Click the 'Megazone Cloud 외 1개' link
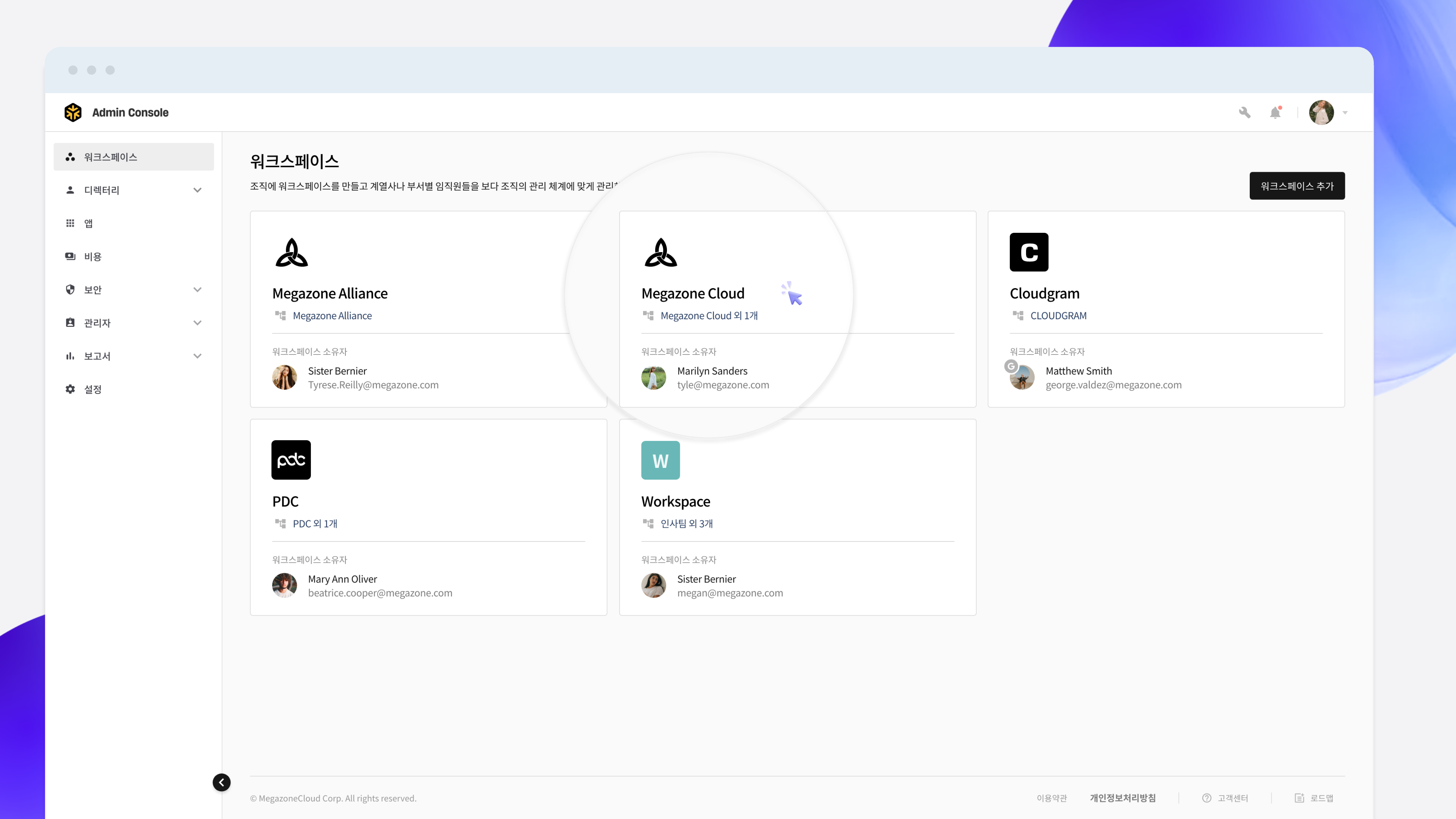Viewport: 1456px width, 819px height. pyautogui.click(x=709, y=315)
